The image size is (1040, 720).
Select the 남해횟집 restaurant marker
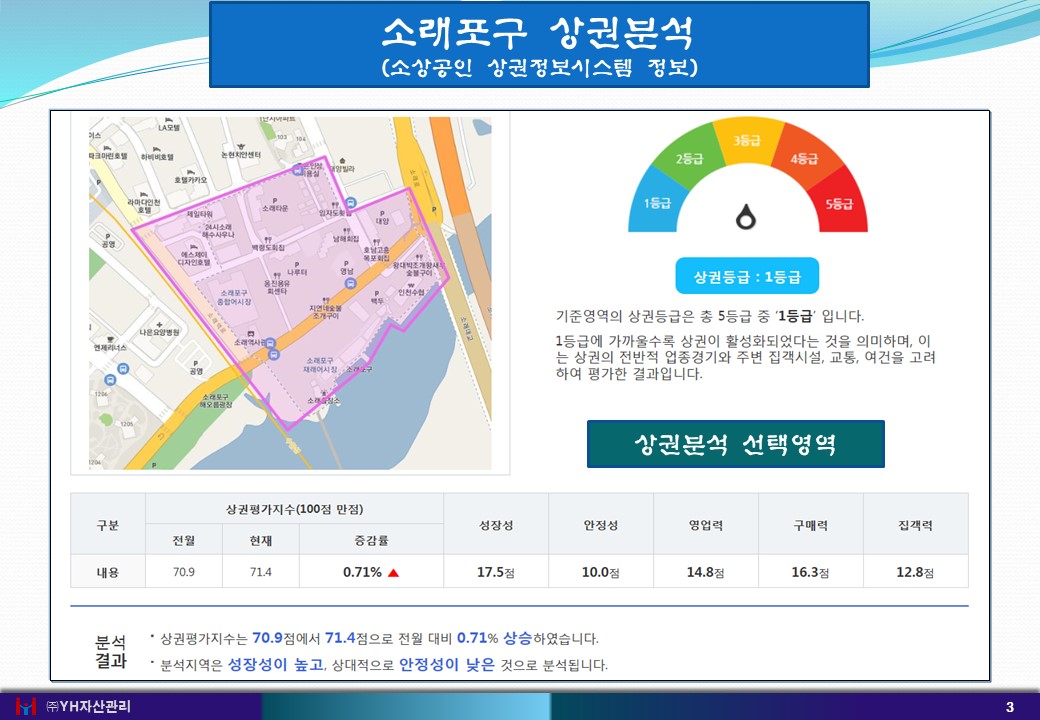pyautogui.click(x=347, y=231)
